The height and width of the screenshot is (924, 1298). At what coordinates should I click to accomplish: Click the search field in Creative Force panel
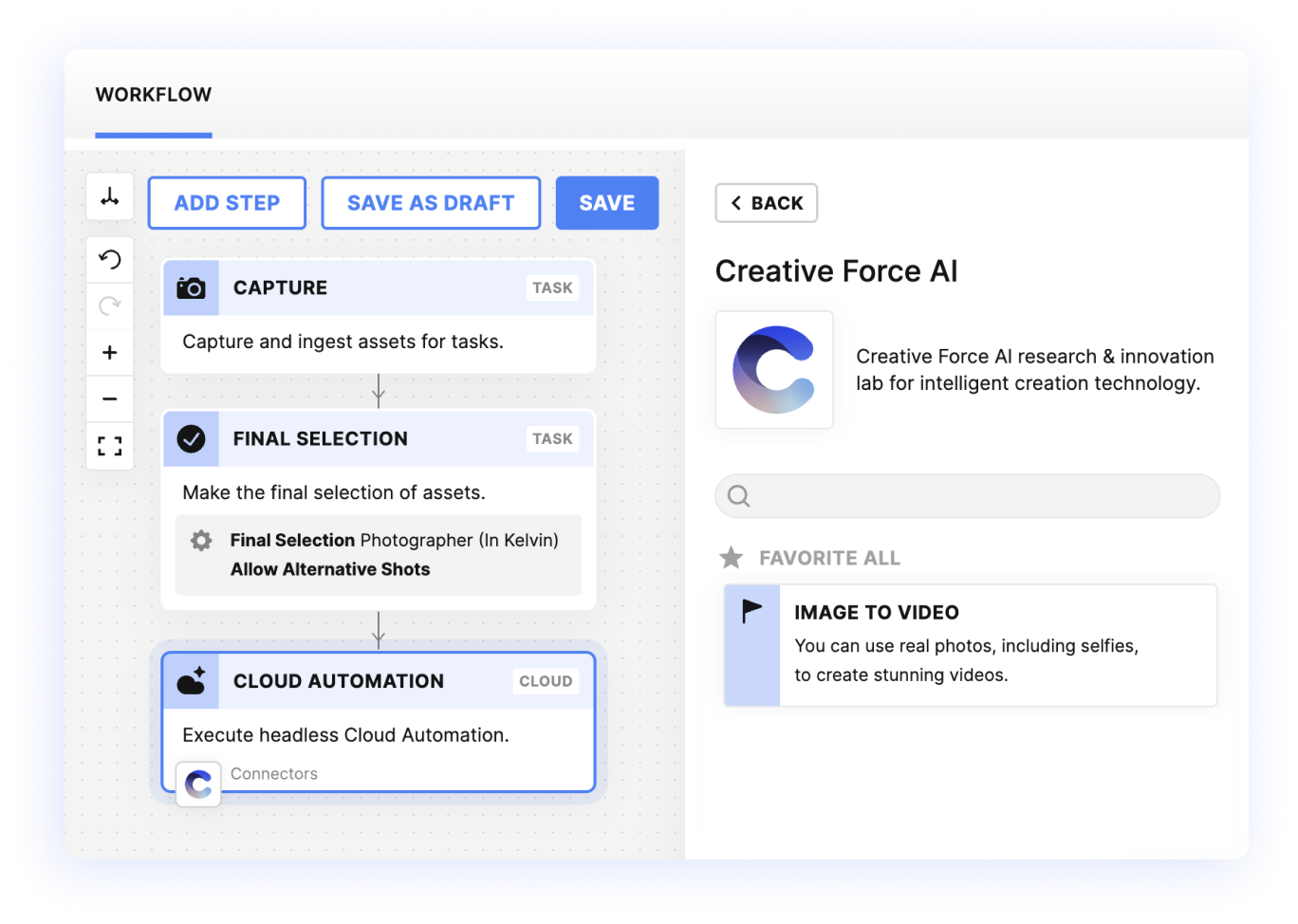(x=967, y=495)
